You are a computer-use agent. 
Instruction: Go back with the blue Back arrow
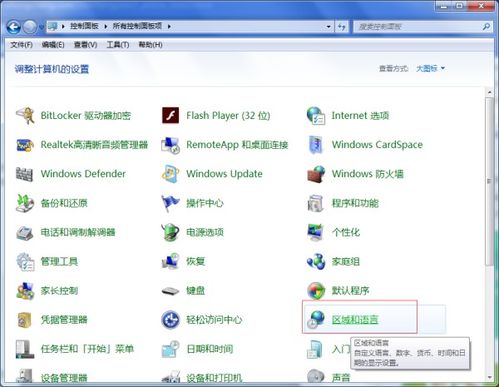[x=13, y=27]
